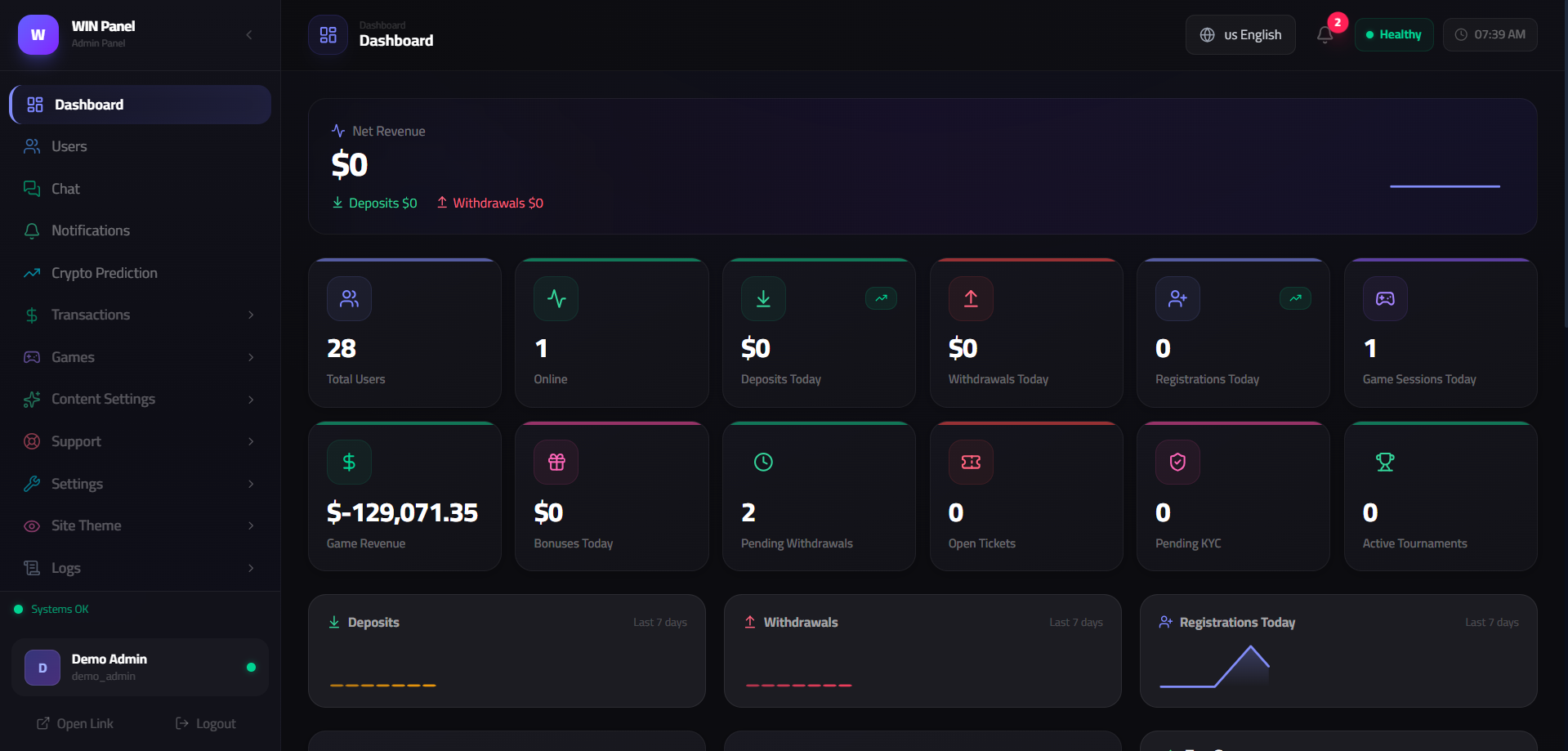Click the Game Sessions Today gamepad icon
The image size is (1568, 751).
tap(1385, 299)
